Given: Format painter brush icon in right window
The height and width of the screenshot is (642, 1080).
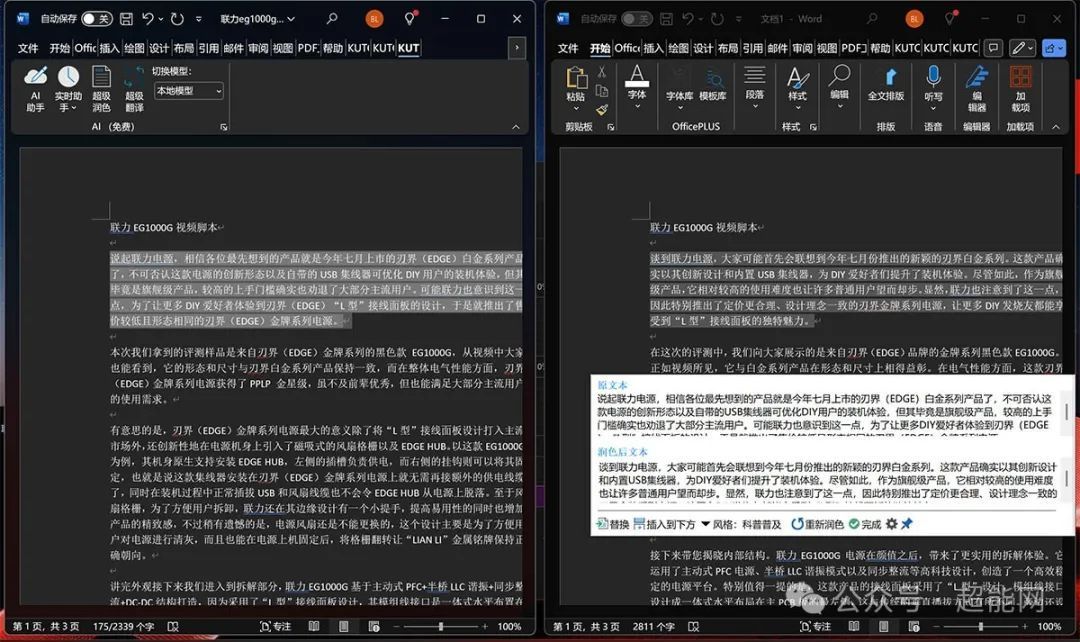Looking at the screenshot, I should (602, 110).
